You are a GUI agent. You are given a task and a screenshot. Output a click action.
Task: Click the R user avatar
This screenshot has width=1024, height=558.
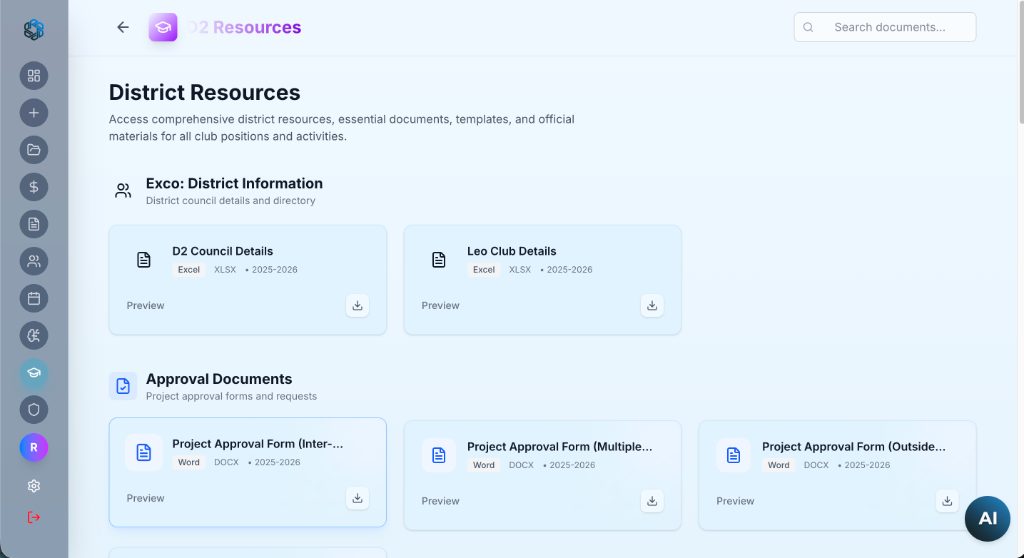(x=34, y=448)
